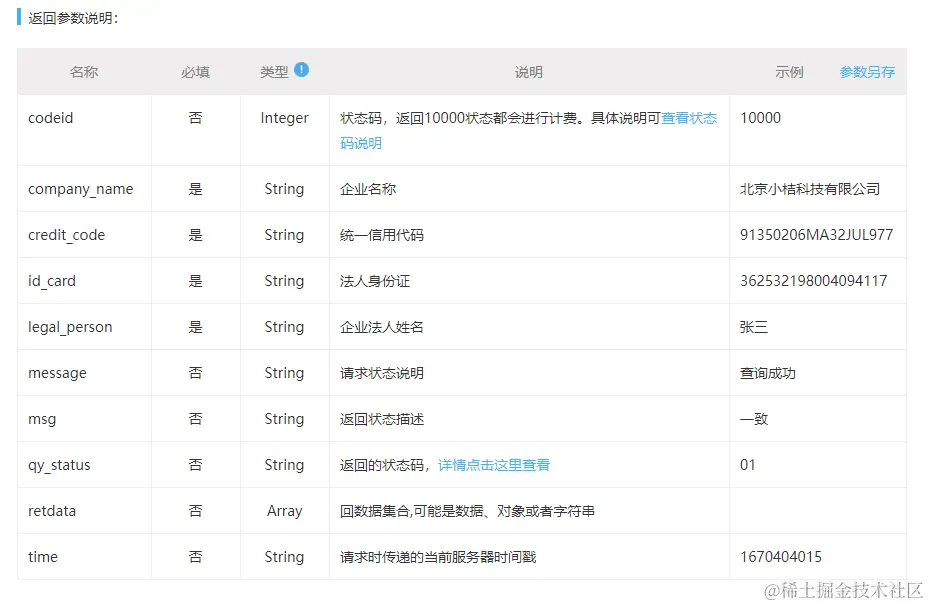Viewport: 930px width, 607px height.
Task: Open the 参数另存 link in table header
Action: point(867,72)
